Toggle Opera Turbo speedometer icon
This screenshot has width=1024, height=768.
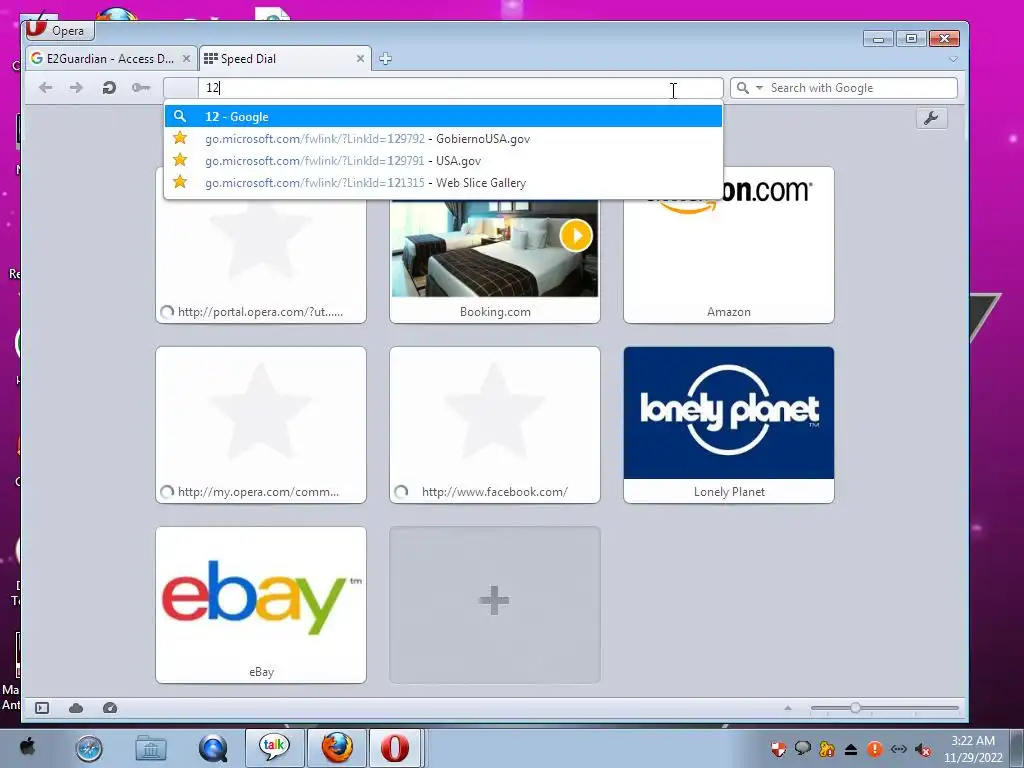[x=110, y=708]
